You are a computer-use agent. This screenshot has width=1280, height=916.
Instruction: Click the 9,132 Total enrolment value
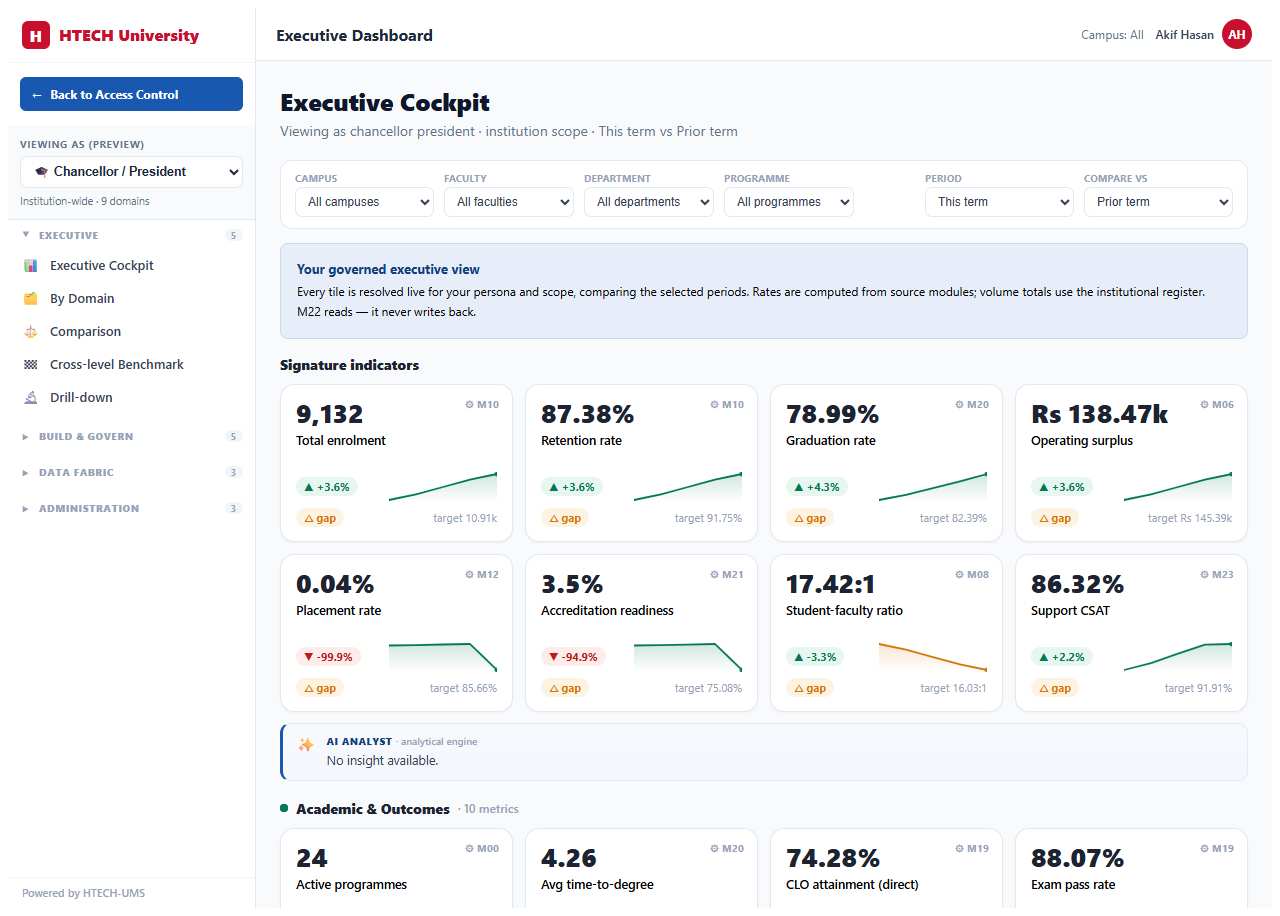pos(330,414)
